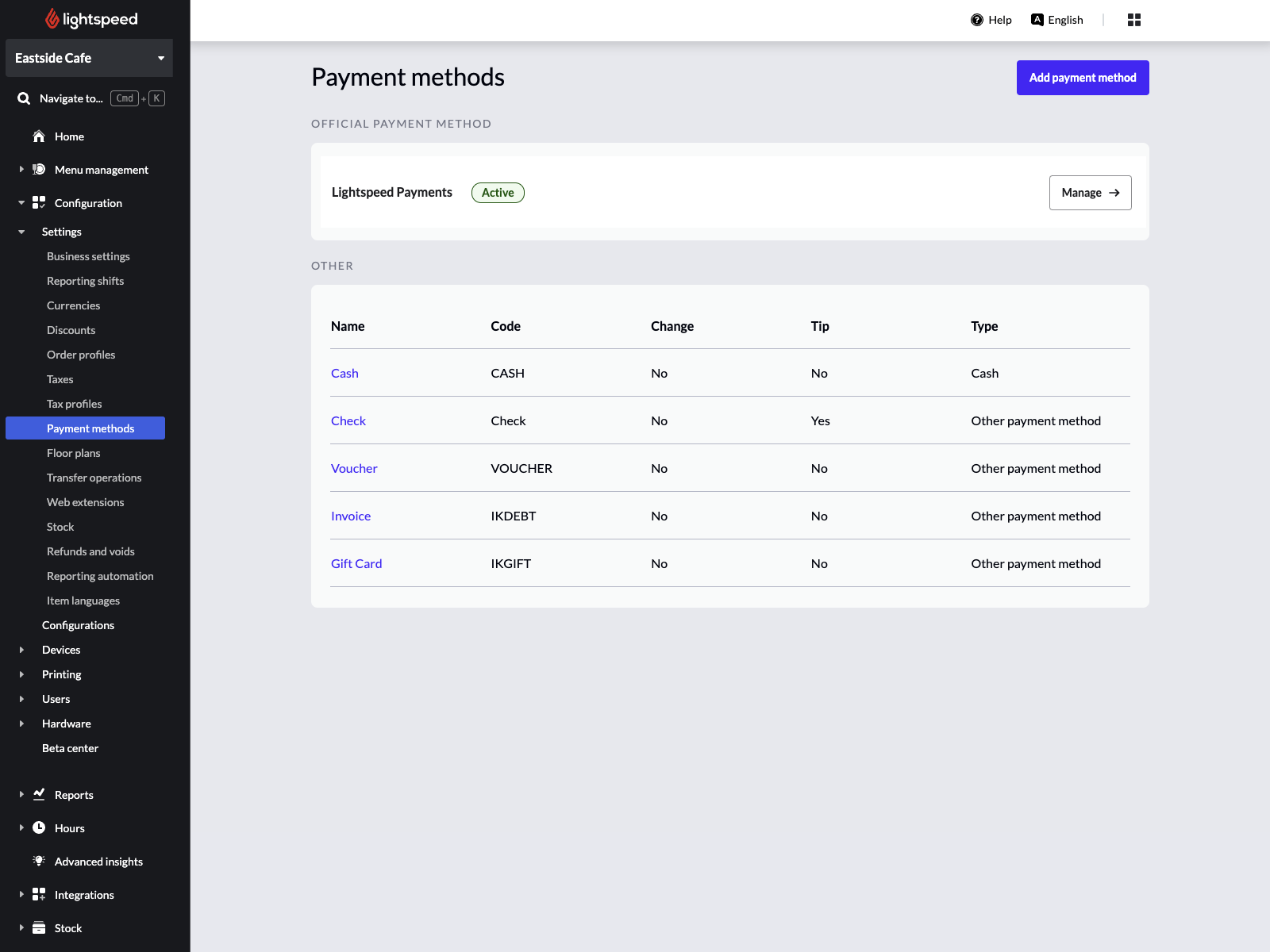Click the Navigate to search field

[x=71, y=98]
